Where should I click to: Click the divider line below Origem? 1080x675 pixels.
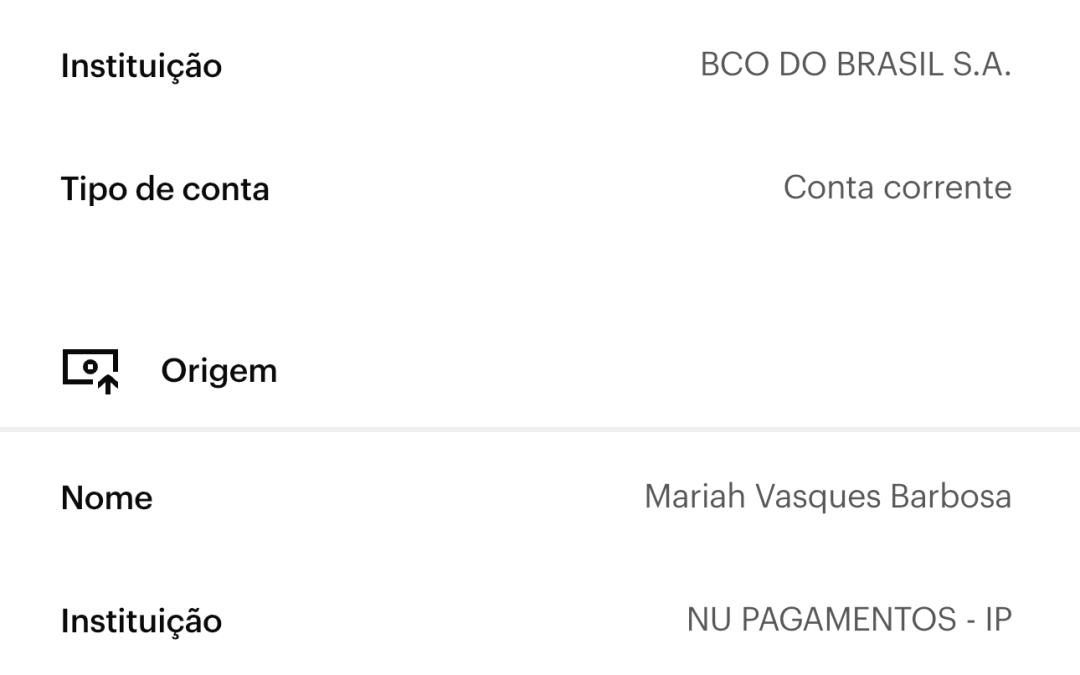click(x=540, y=429)
